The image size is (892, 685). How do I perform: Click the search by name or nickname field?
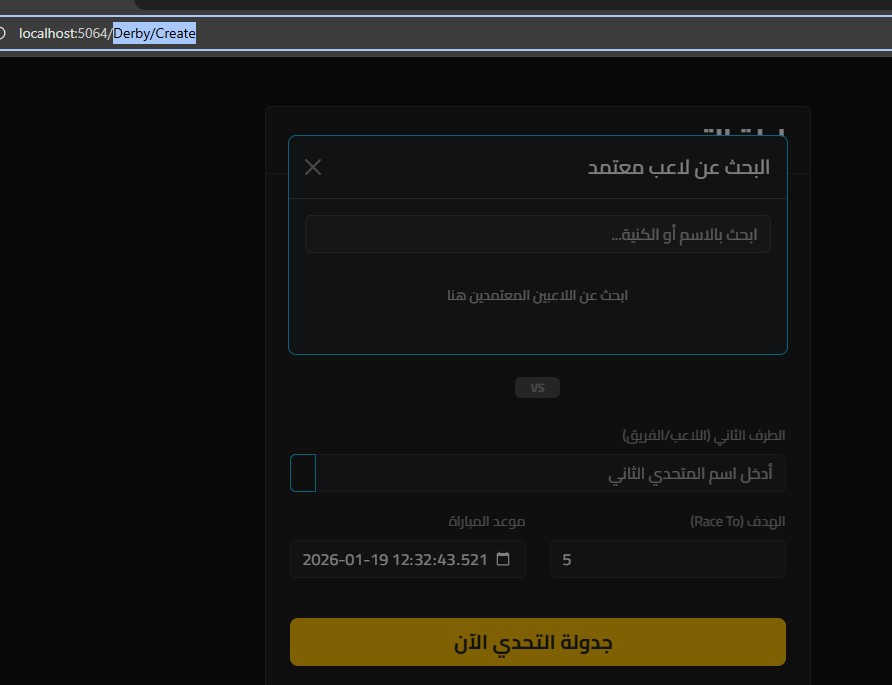coord(537,234)
